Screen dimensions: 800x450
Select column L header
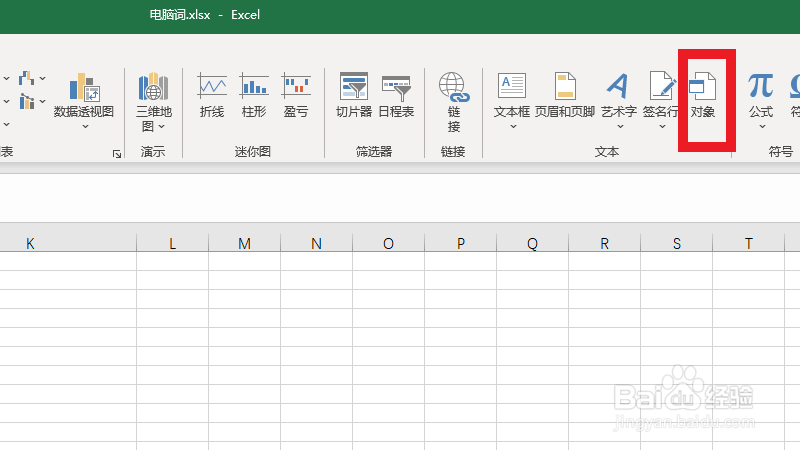172,243
